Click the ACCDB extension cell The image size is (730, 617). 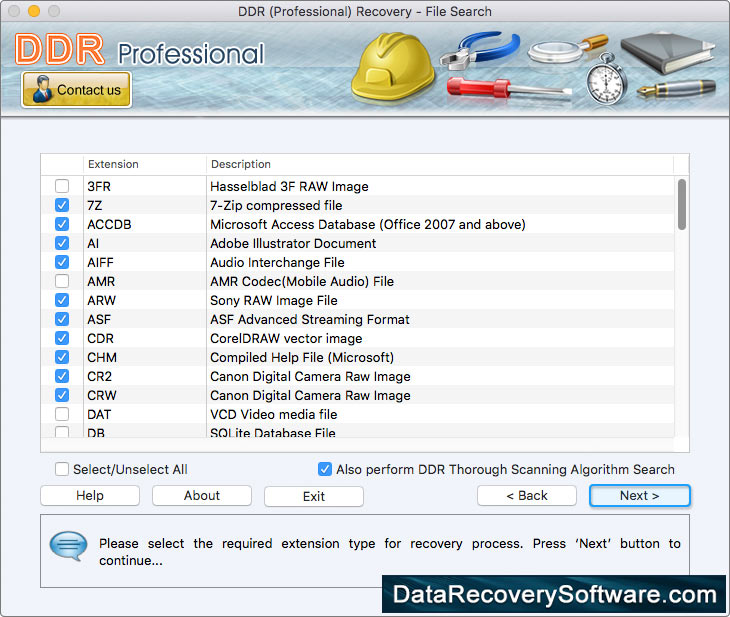pyautogui.click(x=145, y=224)
